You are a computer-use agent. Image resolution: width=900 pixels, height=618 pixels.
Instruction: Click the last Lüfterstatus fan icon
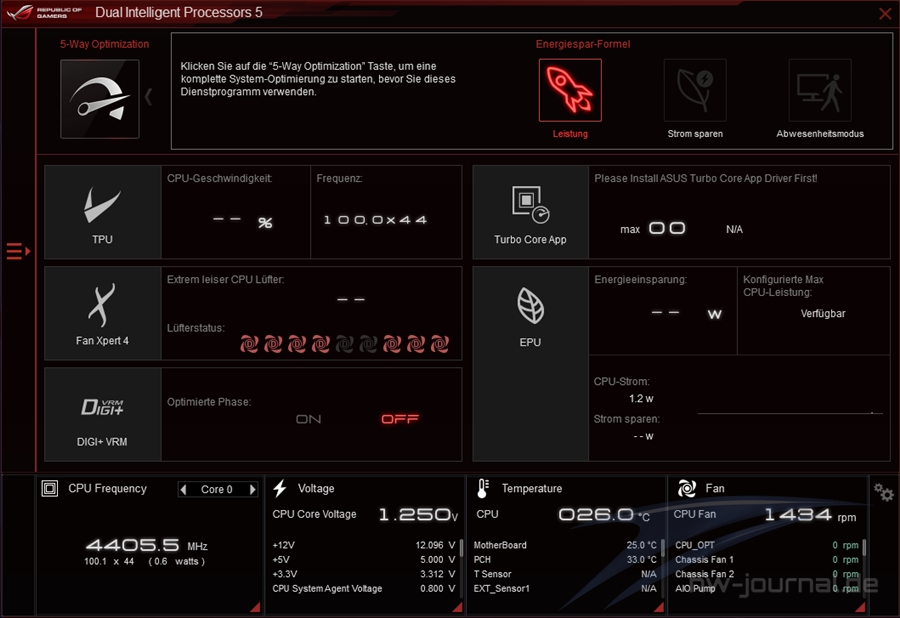[x=440, y=344]
